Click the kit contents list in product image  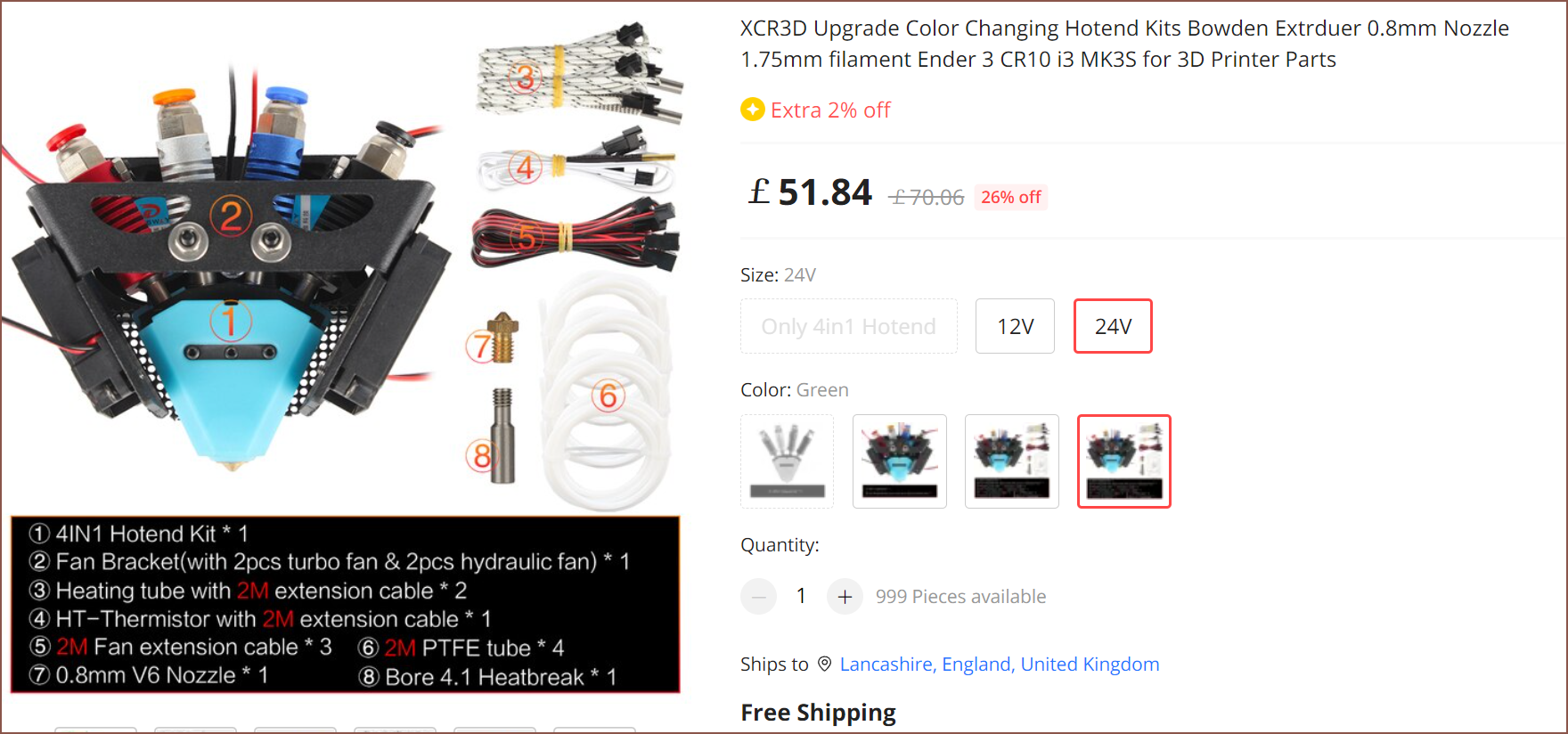345,605
